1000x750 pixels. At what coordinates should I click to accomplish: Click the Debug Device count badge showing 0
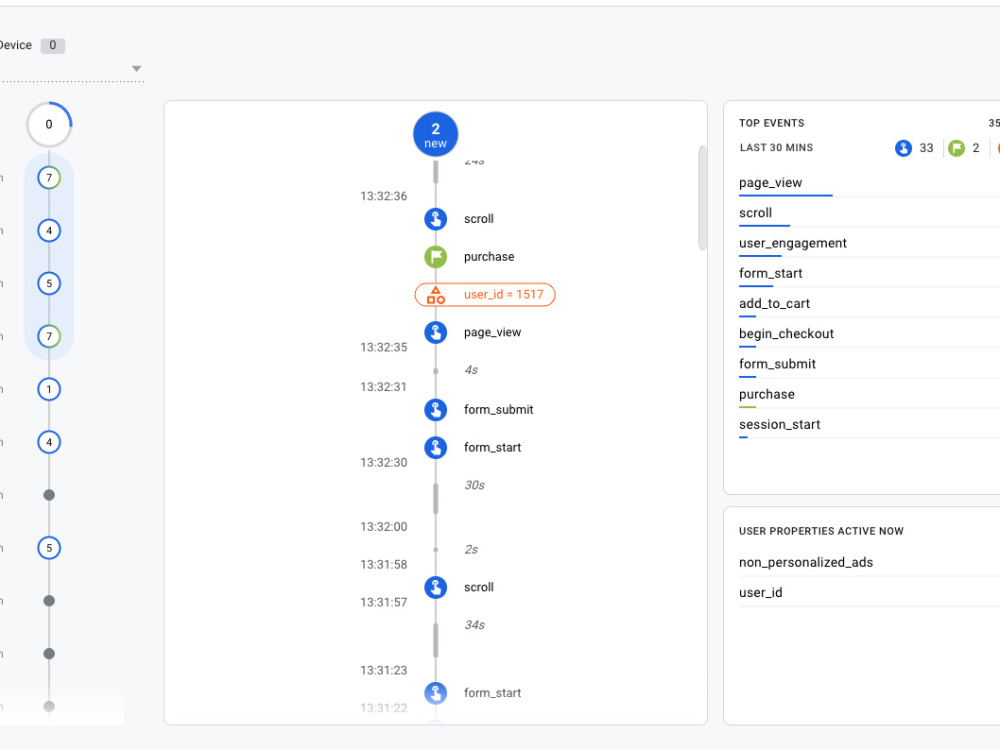53,45
